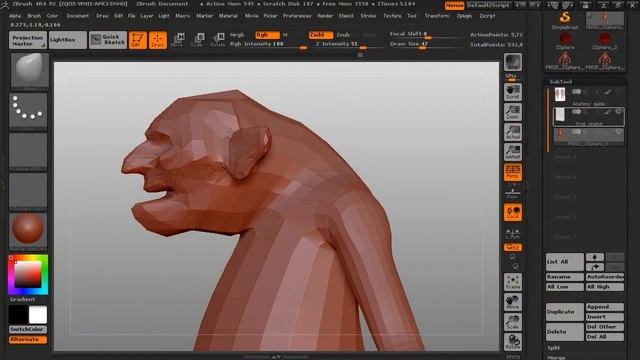
Task: Click the Del Other button
Action: click(605, 327)
